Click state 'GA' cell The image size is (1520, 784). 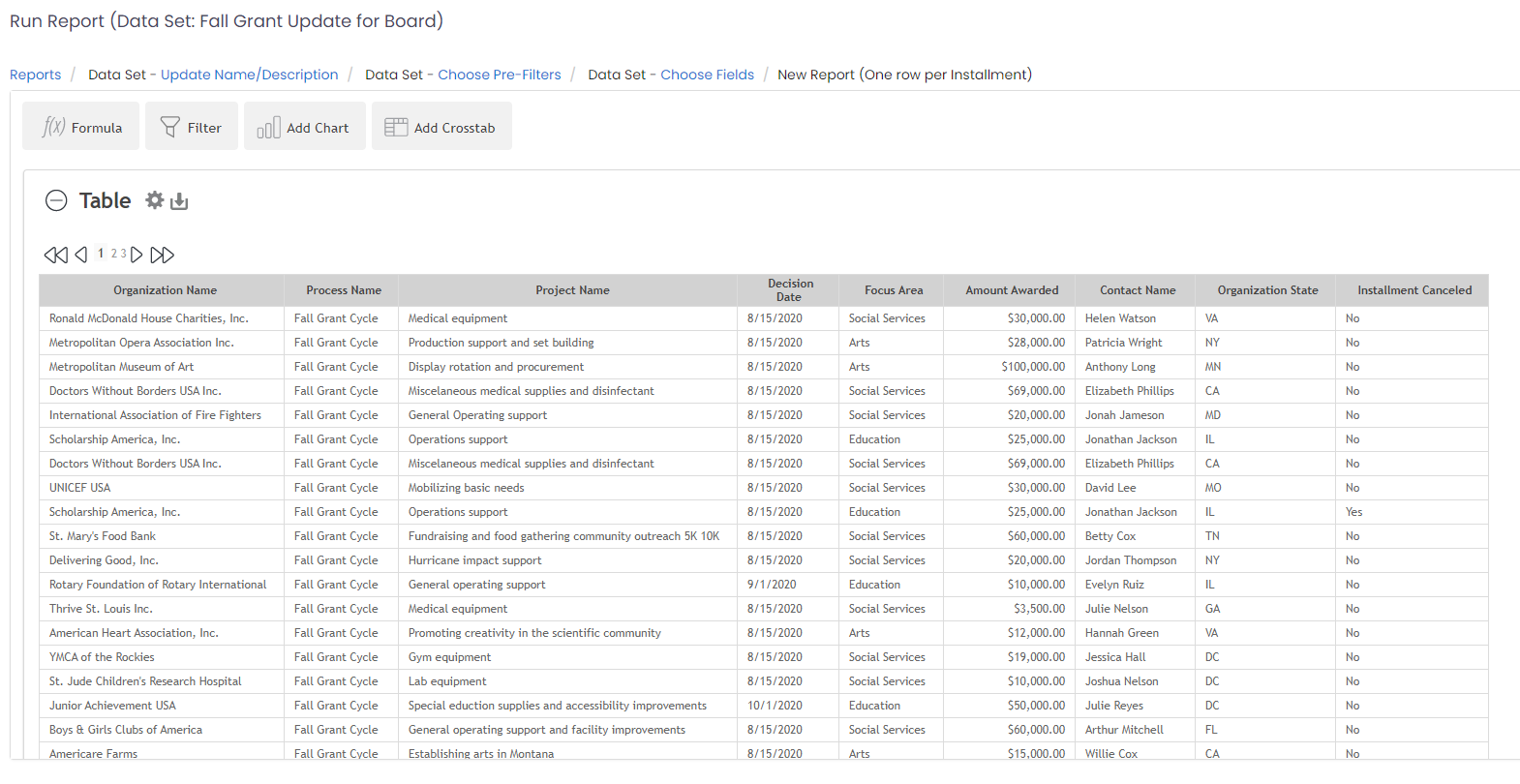[x=1265, y=609]
